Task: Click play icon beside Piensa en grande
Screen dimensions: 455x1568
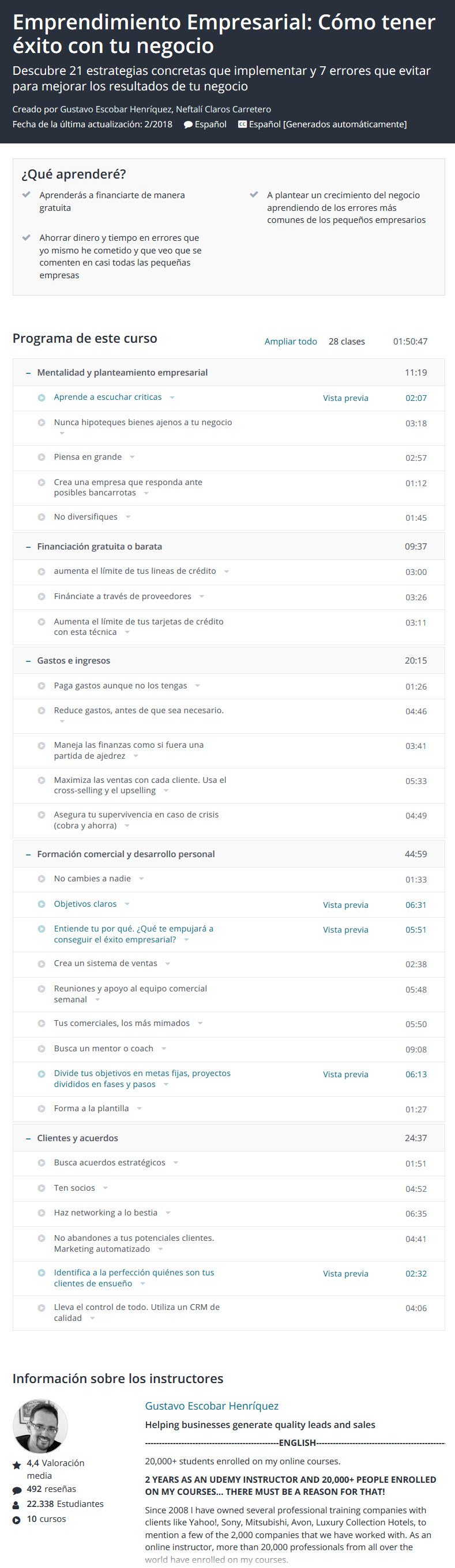Action: point(42,457)
